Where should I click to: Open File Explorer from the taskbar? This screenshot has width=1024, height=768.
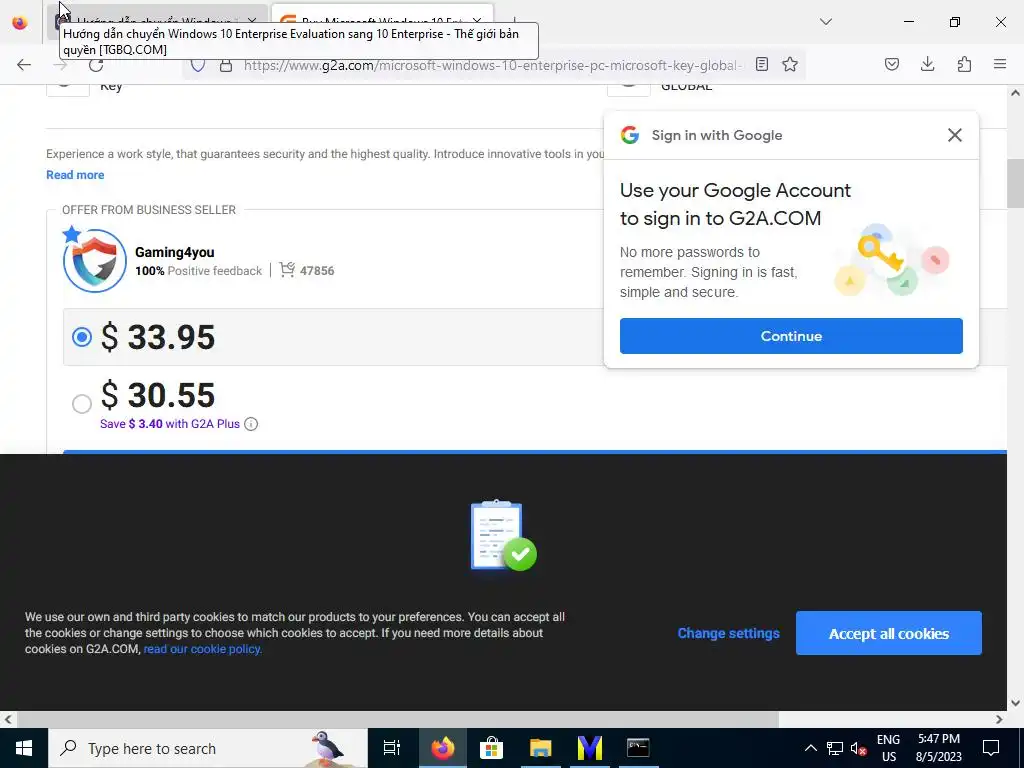click(541, 748)
